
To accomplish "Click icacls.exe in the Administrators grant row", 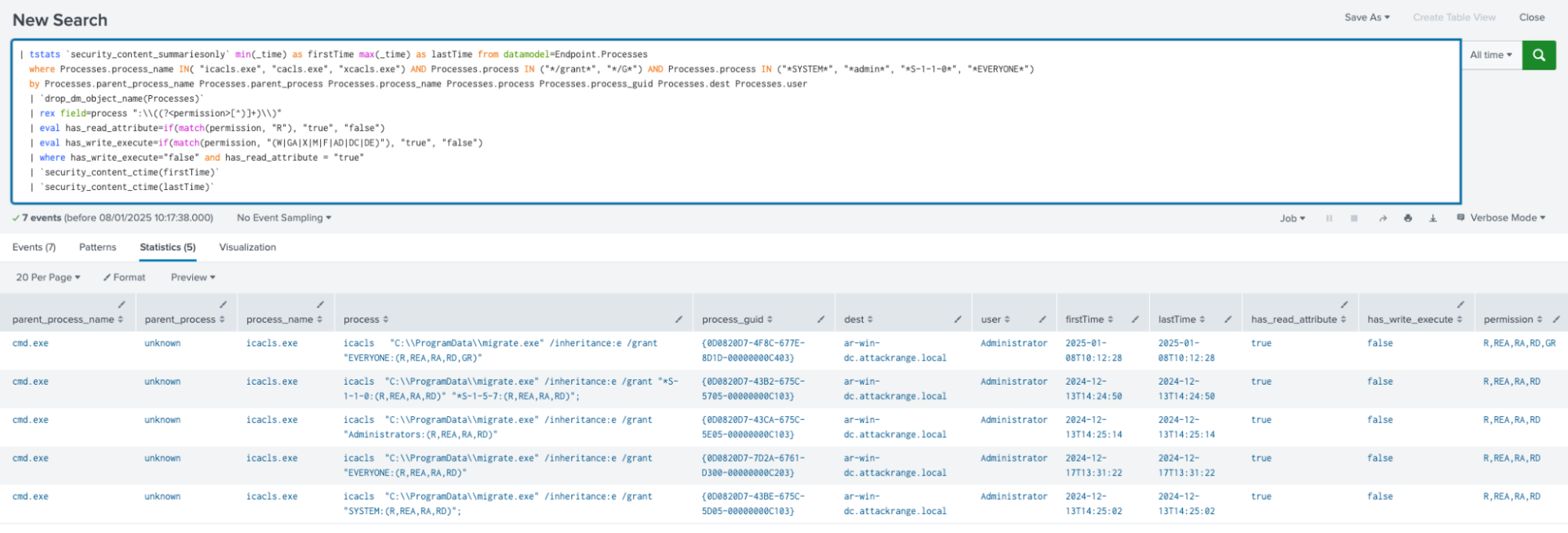I will coord(272,420).
